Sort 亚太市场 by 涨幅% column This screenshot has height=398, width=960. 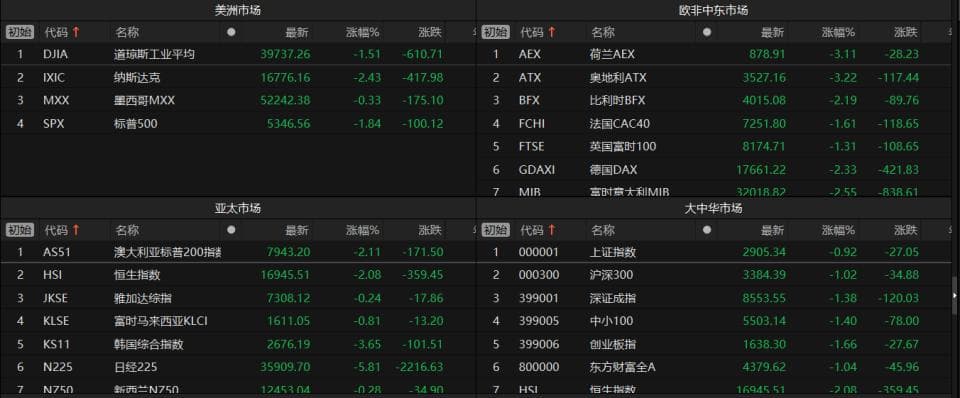[362, 230]
